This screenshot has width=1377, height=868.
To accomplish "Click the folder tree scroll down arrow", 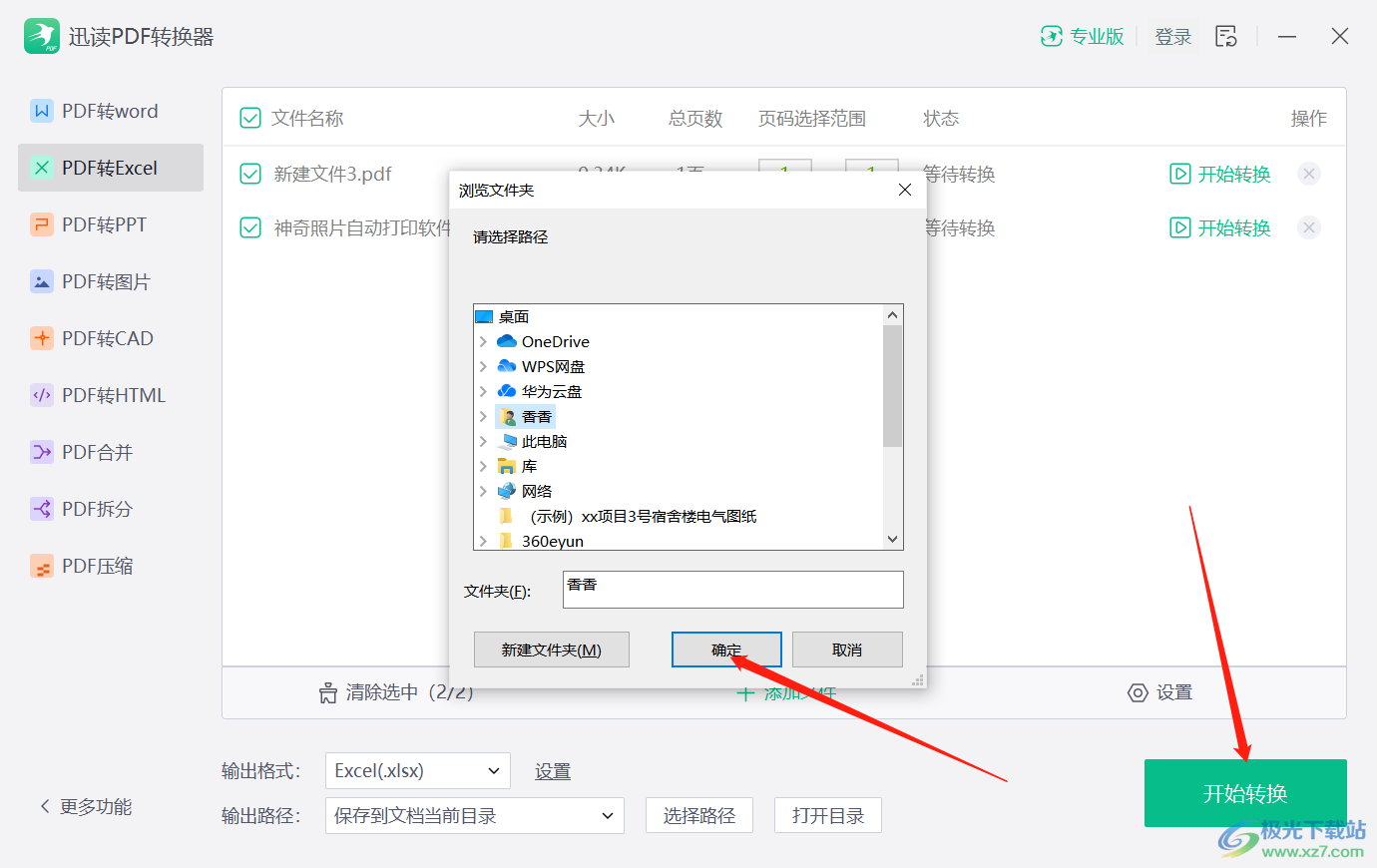I will point(892,539).
